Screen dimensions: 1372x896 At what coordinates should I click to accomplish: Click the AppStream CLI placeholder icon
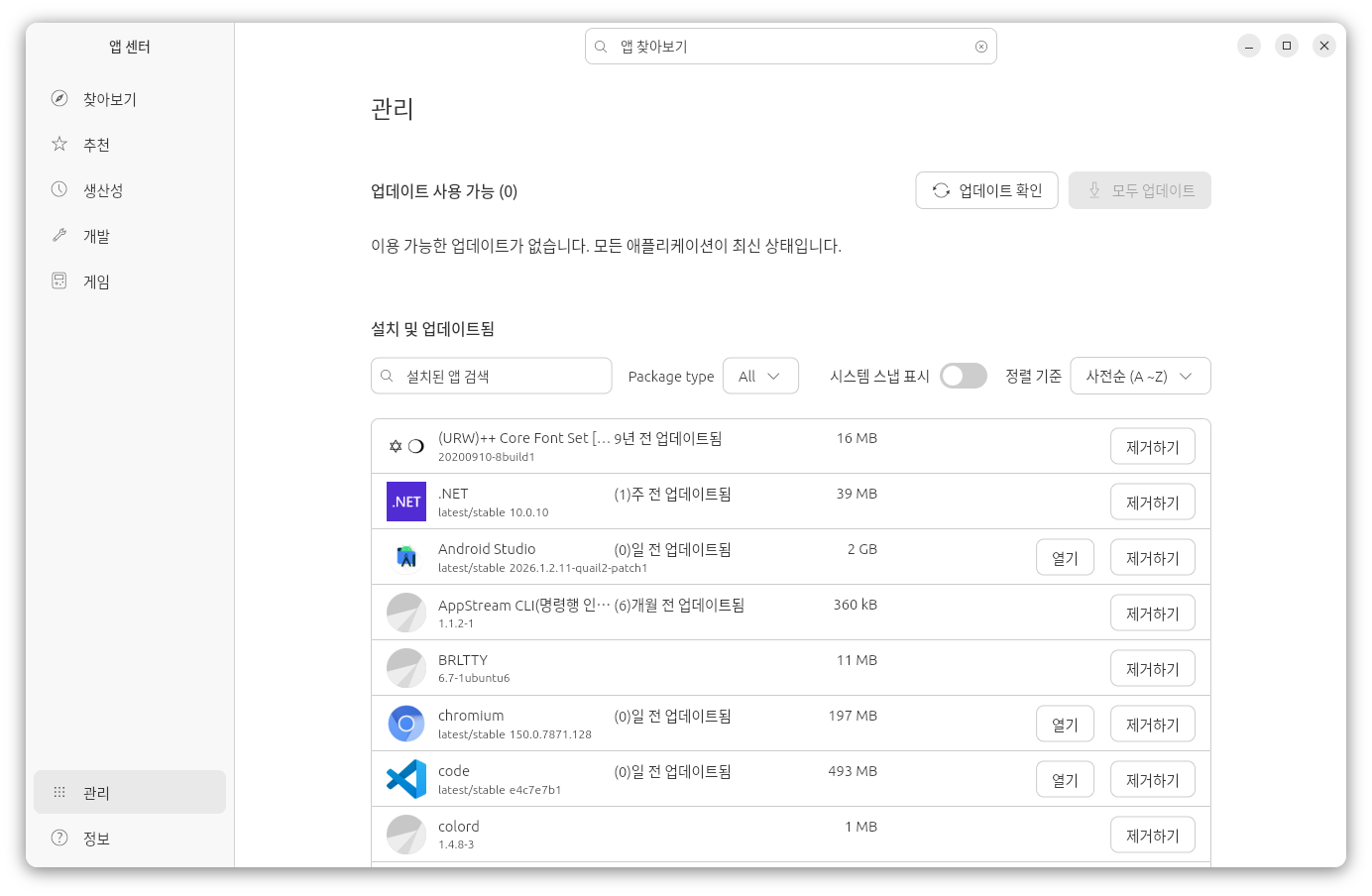[406, 613]
